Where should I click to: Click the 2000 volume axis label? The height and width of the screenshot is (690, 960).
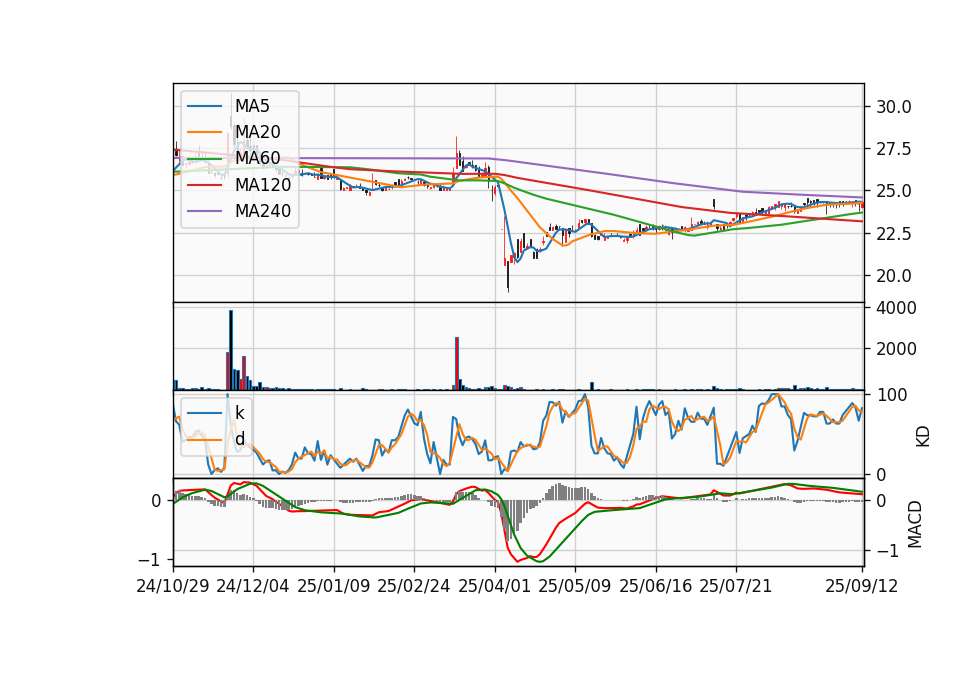896,349
